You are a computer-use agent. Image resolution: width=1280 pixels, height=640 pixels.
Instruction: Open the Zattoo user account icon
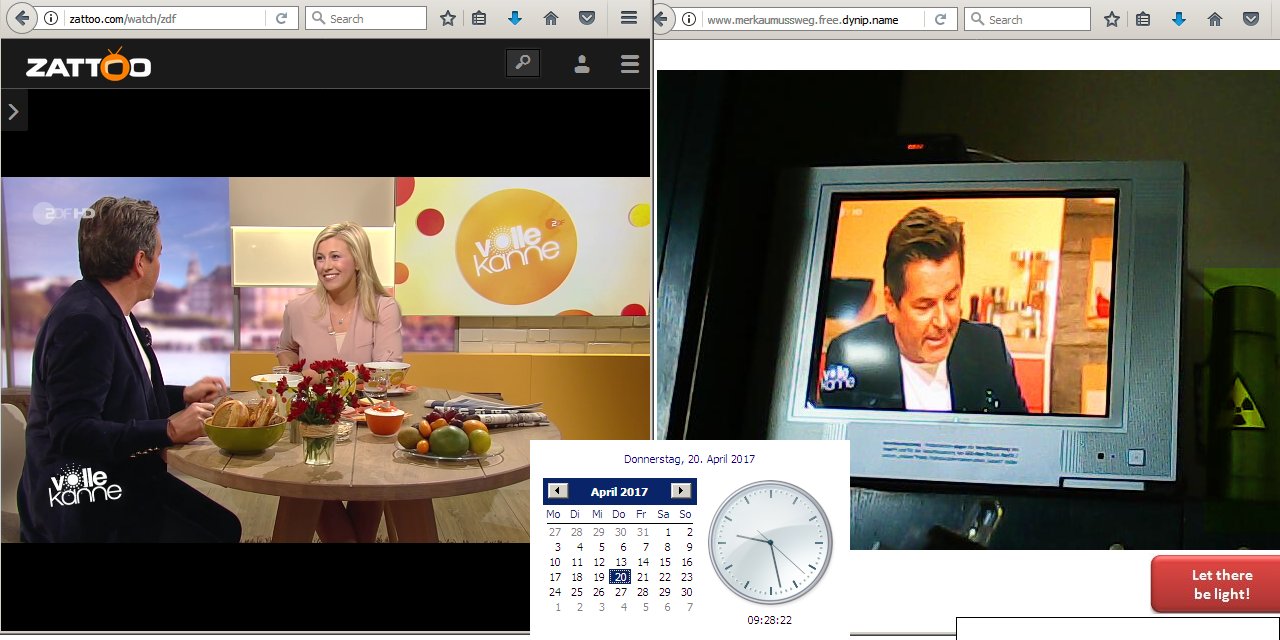[581, 64]
